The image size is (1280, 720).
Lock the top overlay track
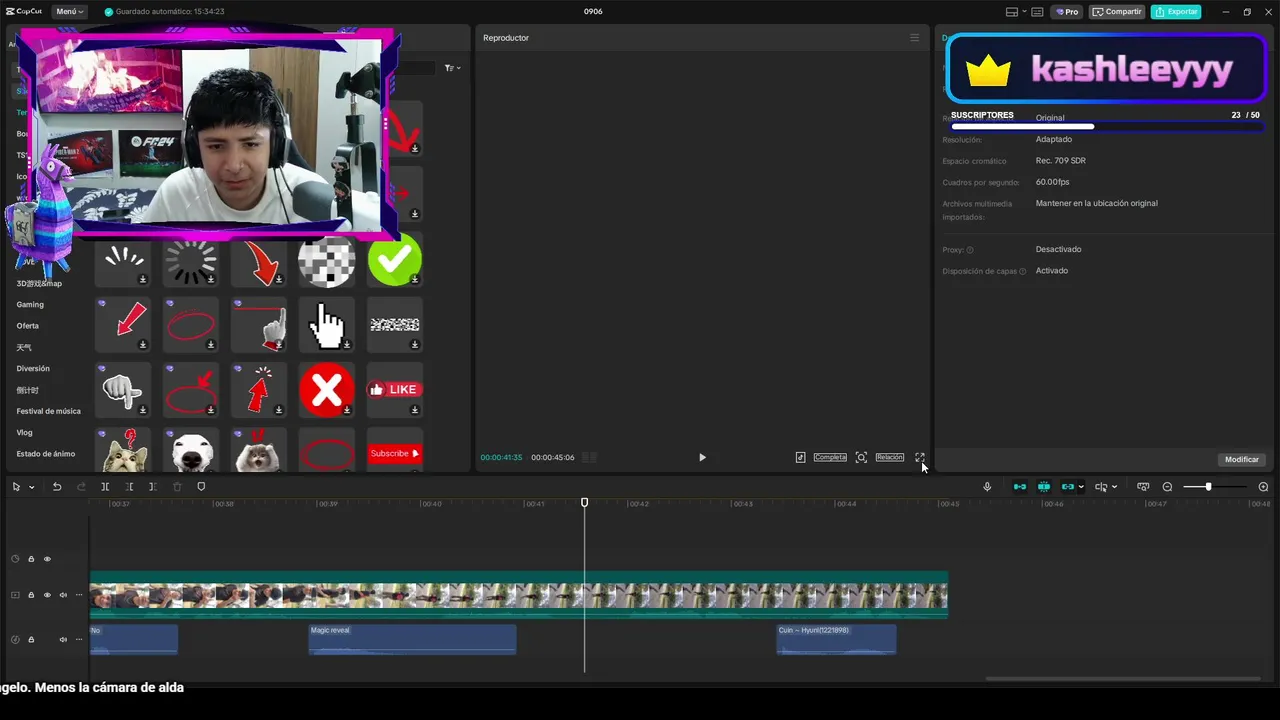[x=31, y=559]
